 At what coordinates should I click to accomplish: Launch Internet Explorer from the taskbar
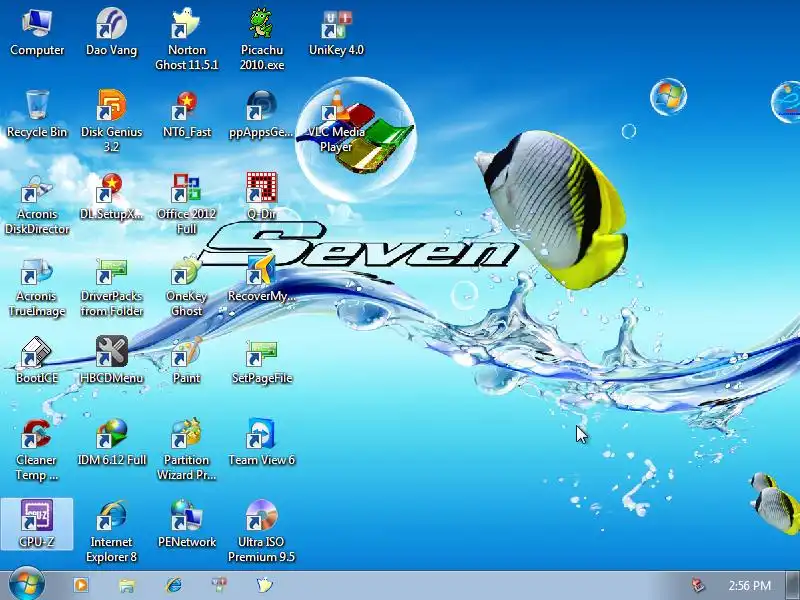[x=173, y=585]
